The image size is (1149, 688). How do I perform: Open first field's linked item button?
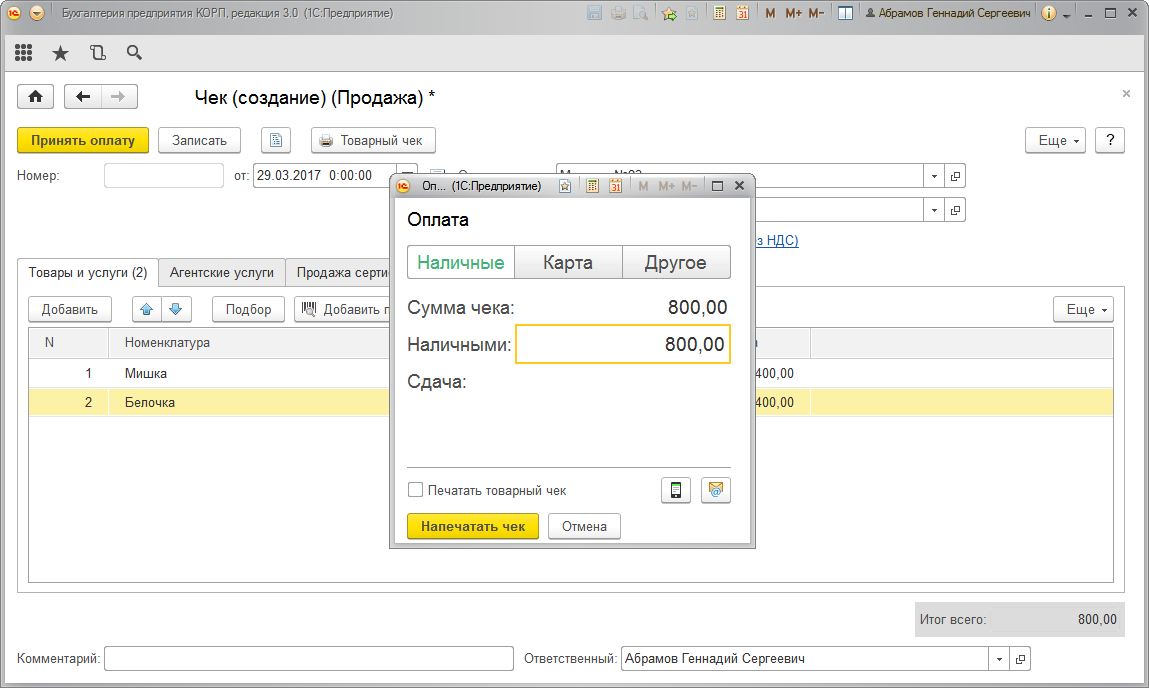coord(955,176)
